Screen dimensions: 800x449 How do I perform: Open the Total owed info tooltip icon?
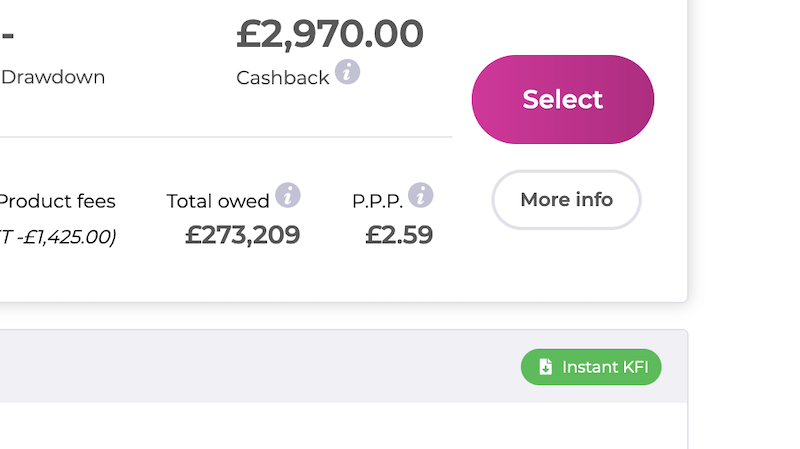pyautogui.click(x=288, y=195)
